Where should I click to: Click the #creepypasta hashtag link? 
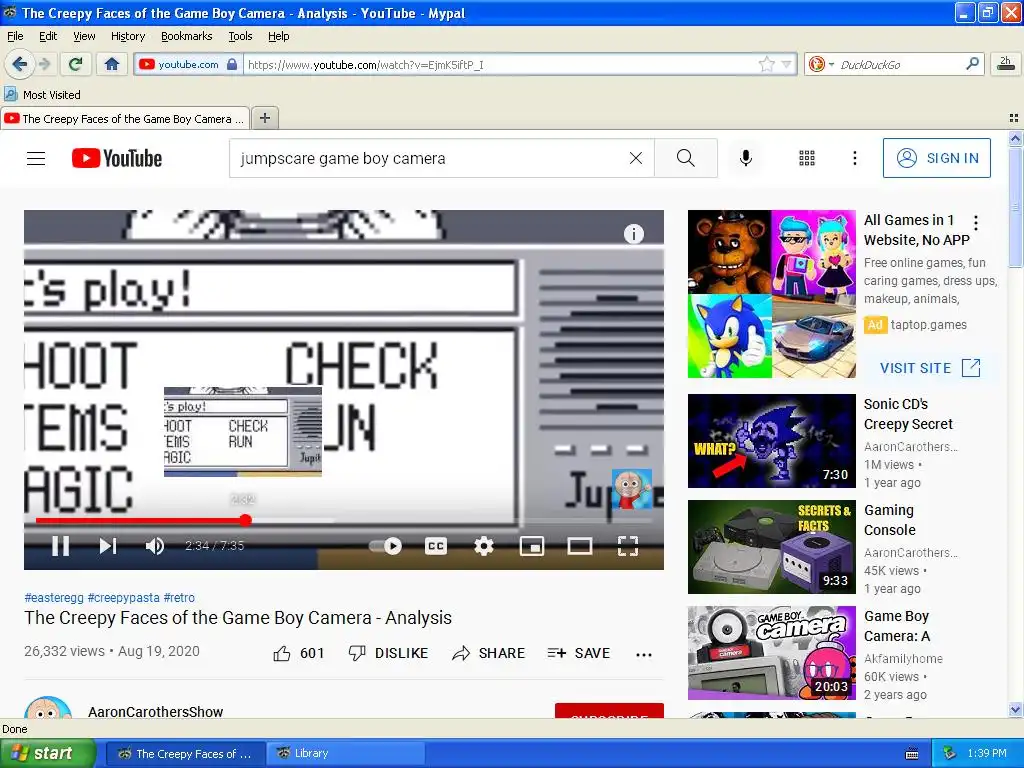[123, 597]
